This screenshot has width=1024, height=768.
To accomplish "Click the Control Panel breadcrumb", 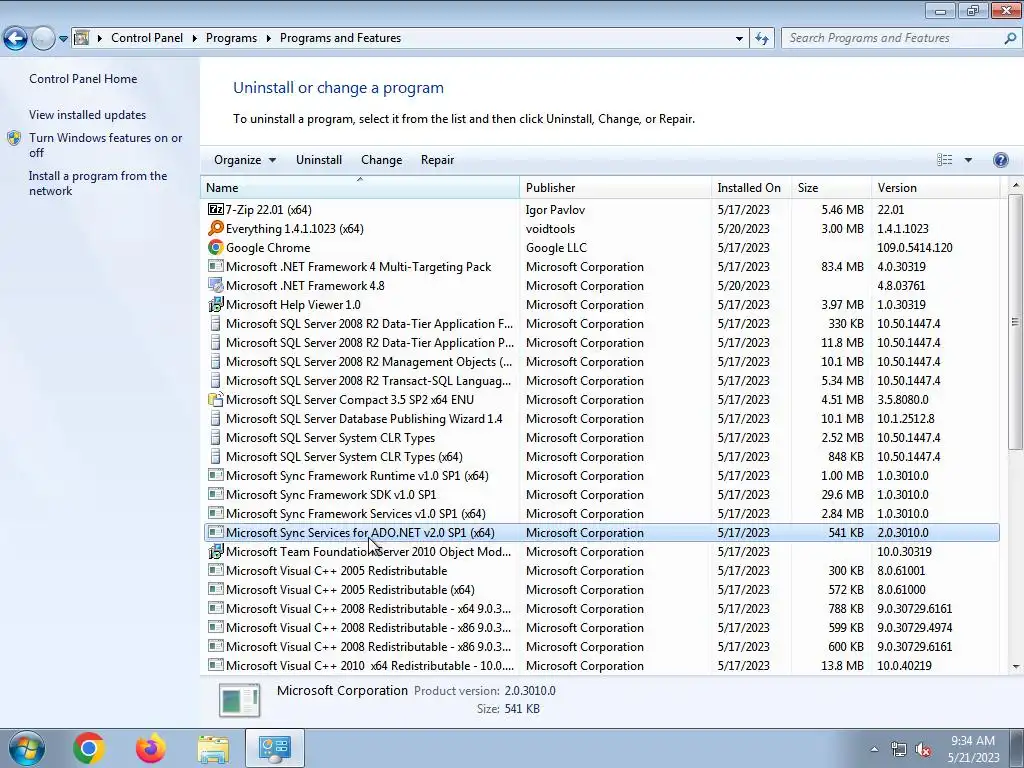I will [147, 39].
